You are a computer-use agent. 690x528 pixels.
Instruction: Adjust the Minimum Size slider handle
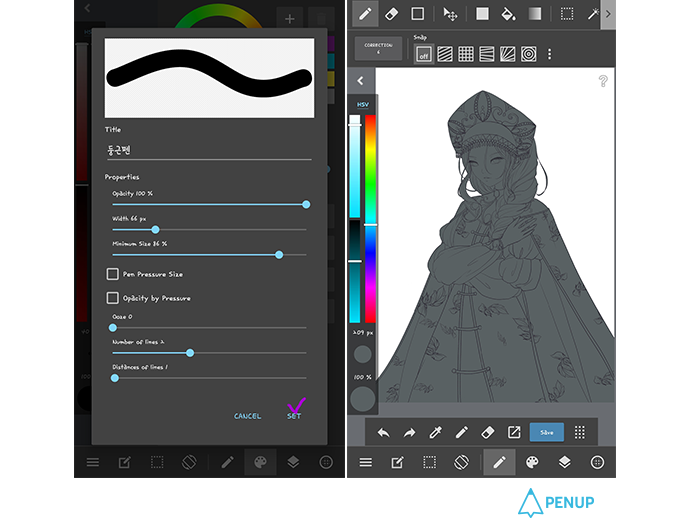coord(279,255)
